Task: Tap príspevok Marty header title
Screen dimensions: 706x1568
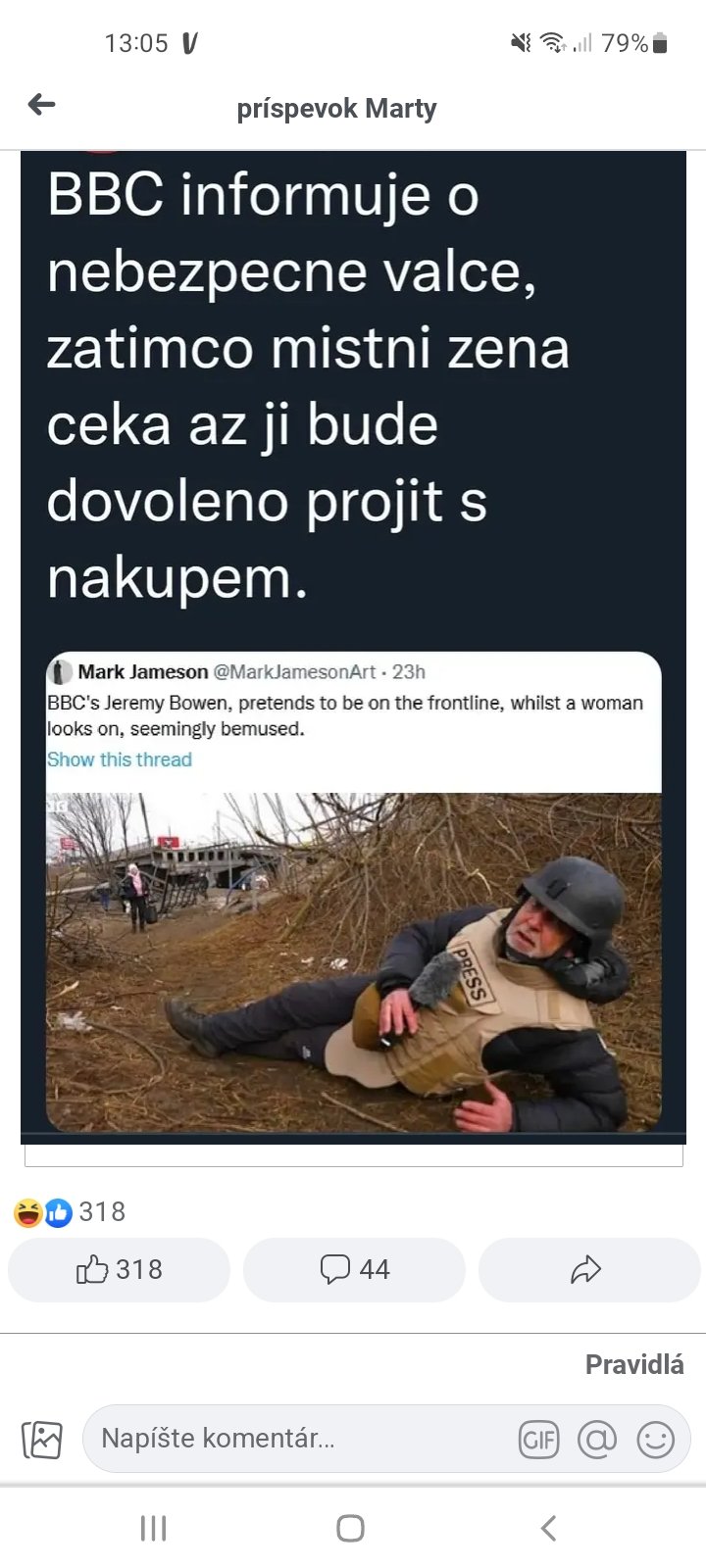Action: [336, 108]
